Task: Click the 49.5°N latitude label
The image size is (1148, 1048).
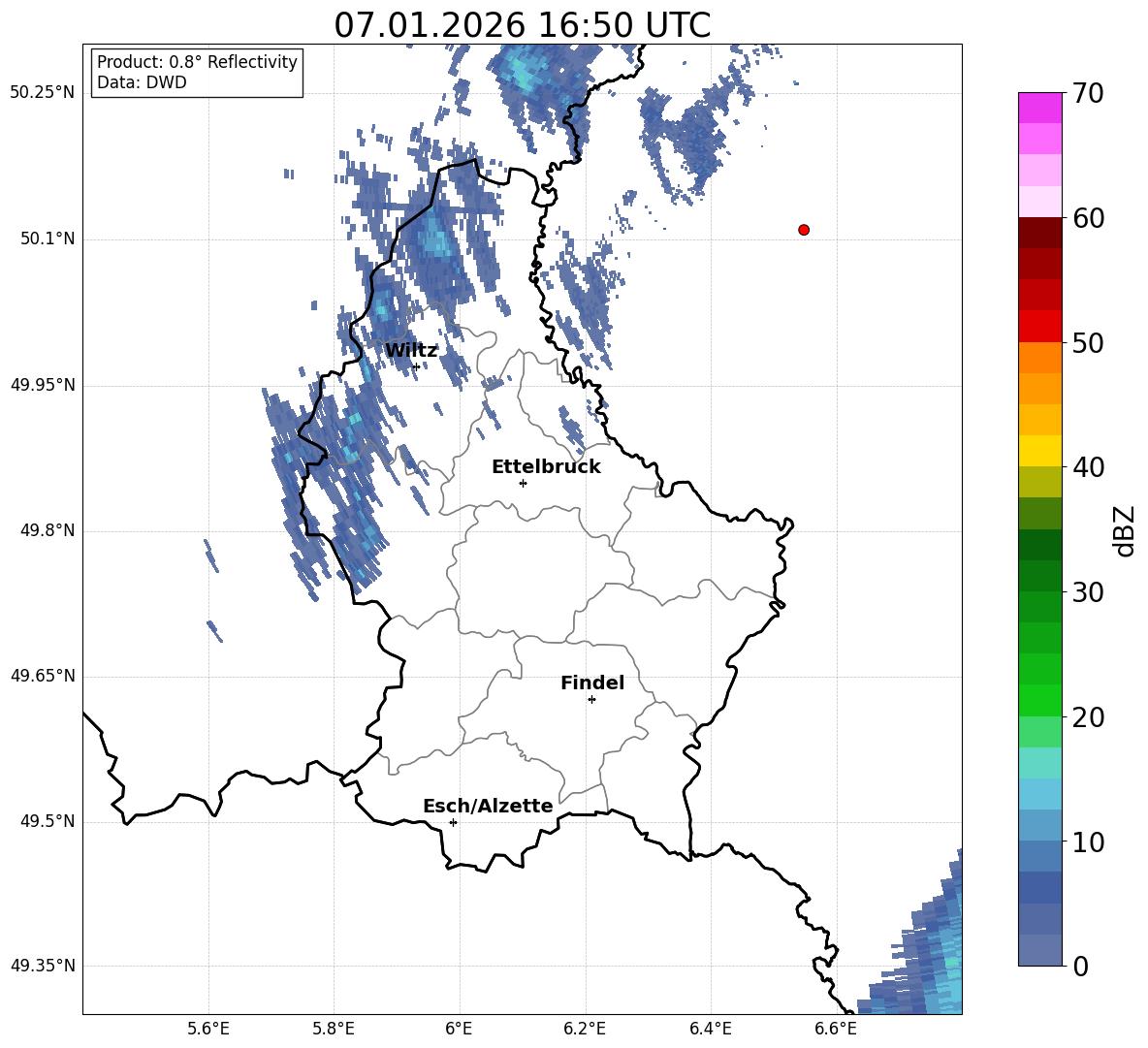Action: [x=48, y=822]
